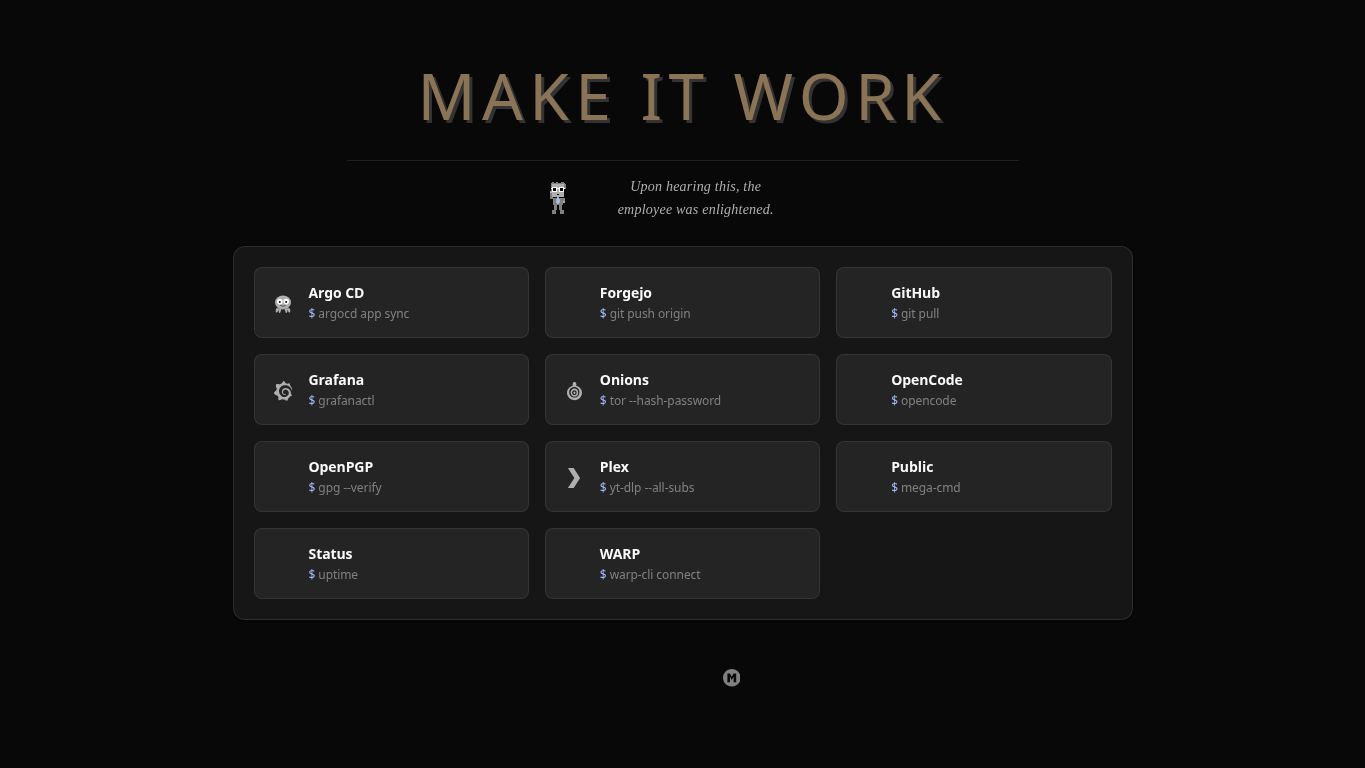
Task: Launch the WARP service card
Action: (x=682, y=563)
